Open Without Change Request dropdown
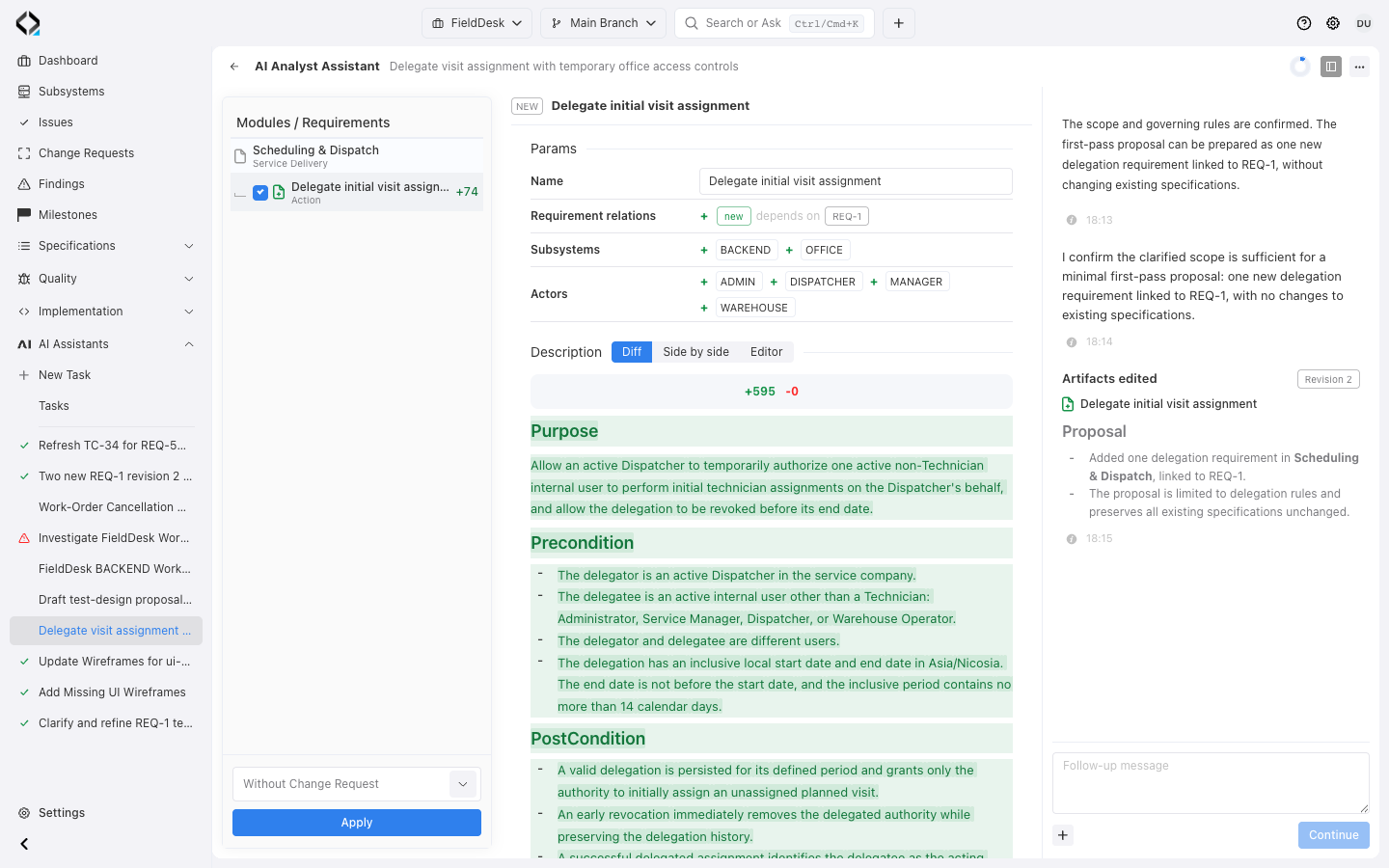 (x=356, y=784)
